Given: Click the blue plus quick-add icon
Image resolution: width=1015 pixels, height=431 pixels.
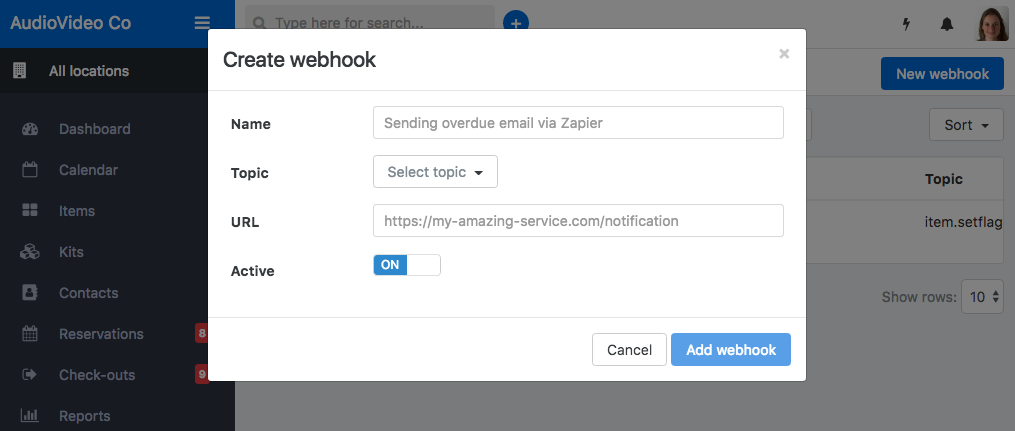Looking at the screenshot, I should point(516,24).
